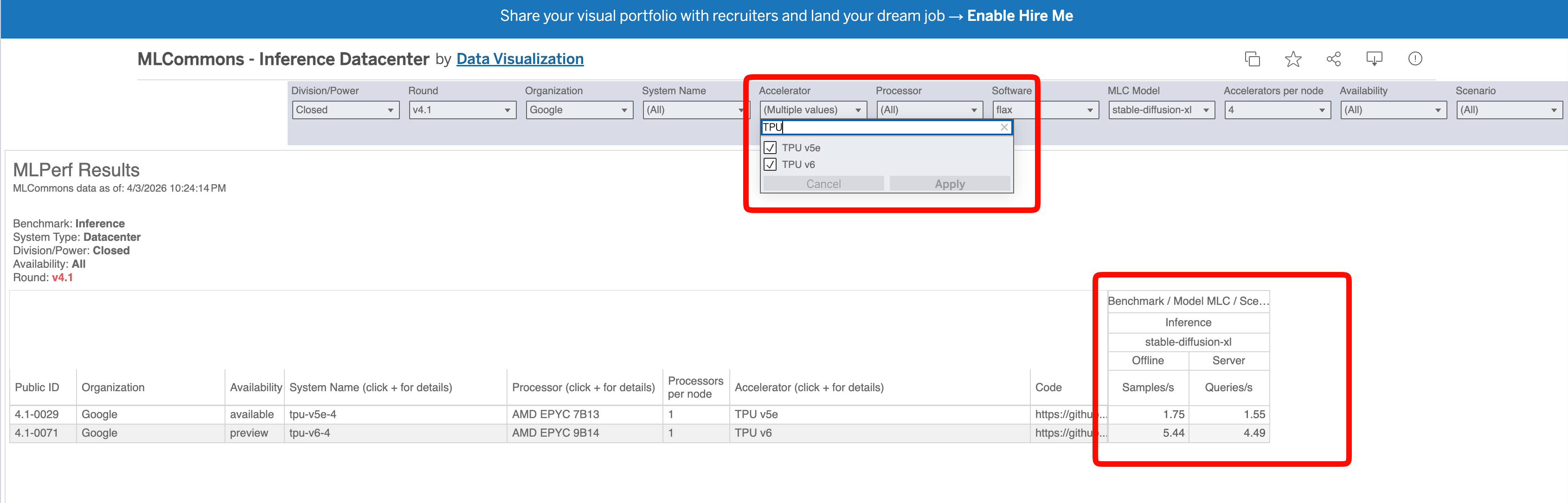1568x503 pixels.
Task: Open the share icon
Action: (1334, 59)
